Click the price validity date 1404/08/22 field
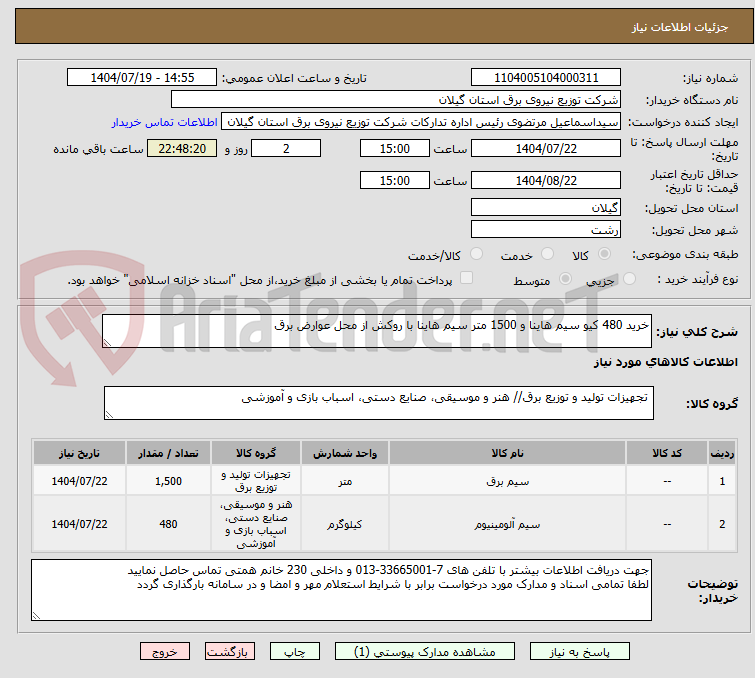This screenshot has height=678, width=755. [x=546, y=181]
